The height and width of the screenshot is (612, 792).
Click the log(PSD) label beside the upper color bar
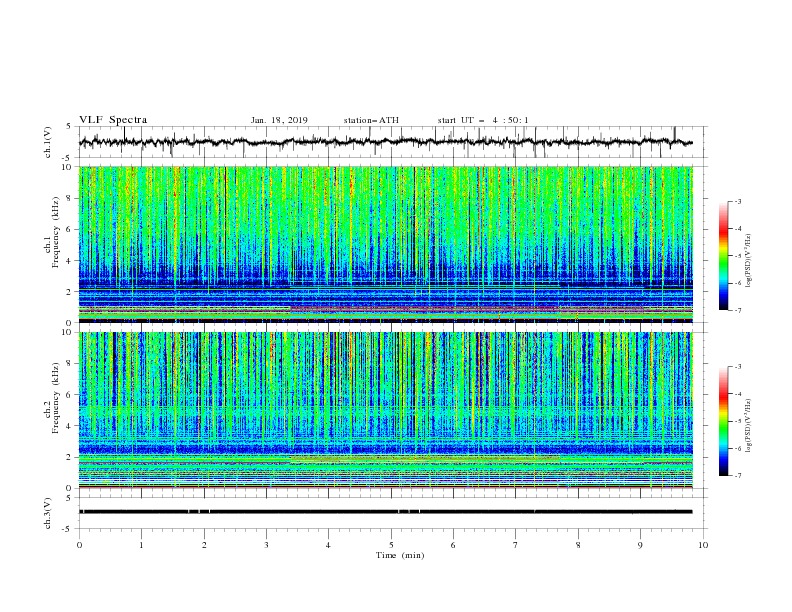pos(749,261)
